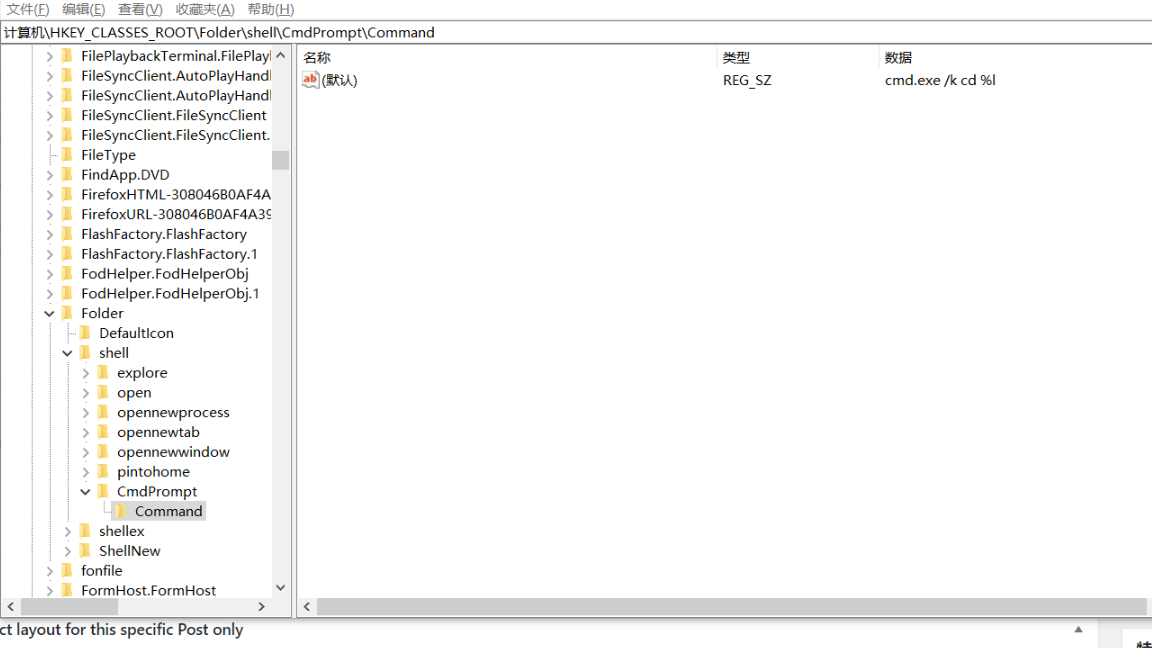This screenshot has height=648, width=1152.
Task: Click the folder icon beside pintohome
Action: pyautogui.click(x=103, y=471)
